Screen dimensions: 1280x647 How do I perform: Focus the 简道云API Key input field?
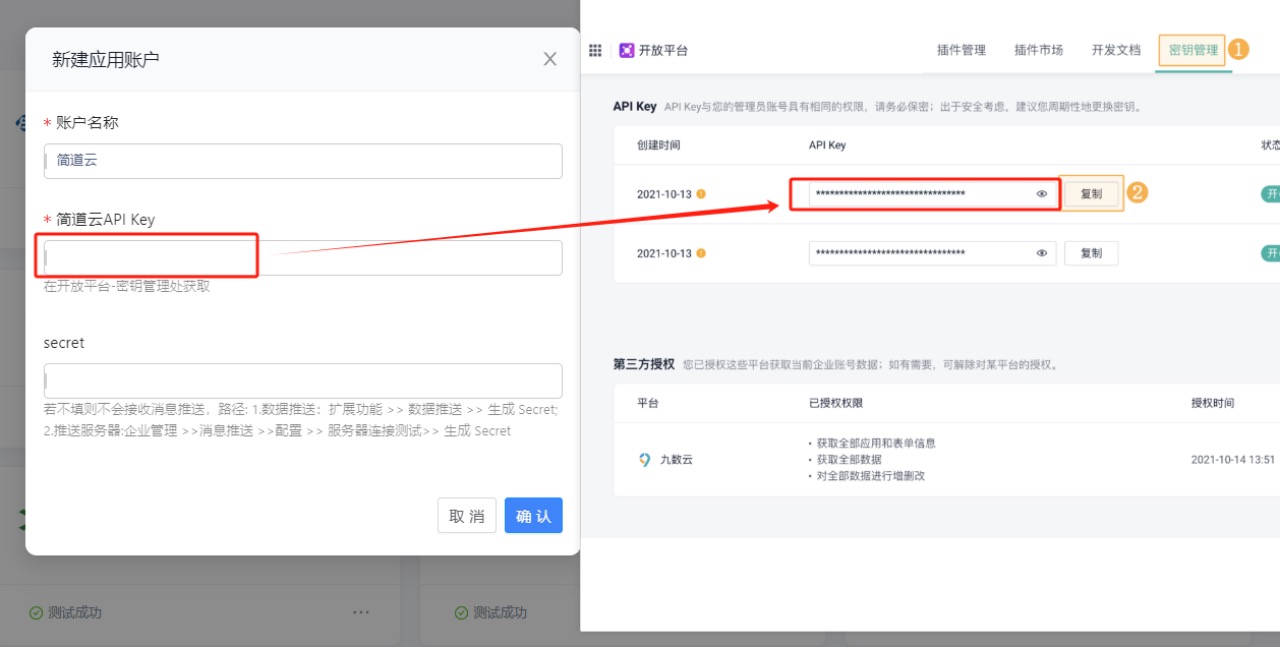coord(303,258)
